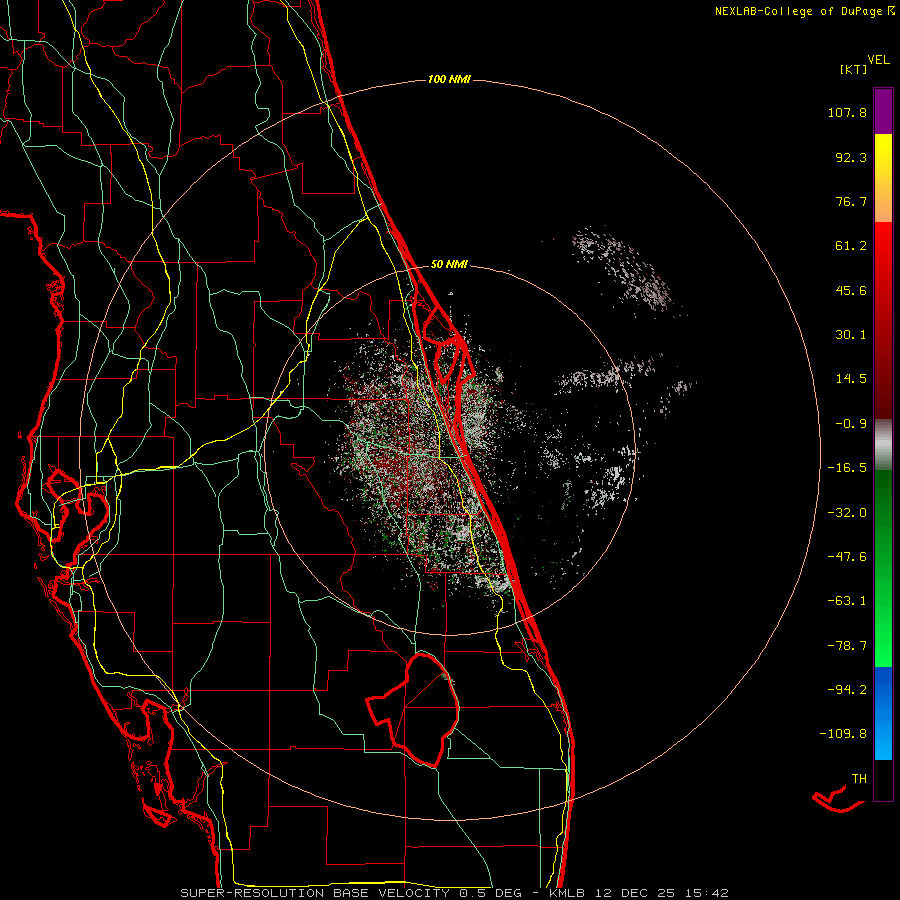This screenshot has width=900, height=900.
Task: Click the 61.2 legend value
Action: click(851, 246)
